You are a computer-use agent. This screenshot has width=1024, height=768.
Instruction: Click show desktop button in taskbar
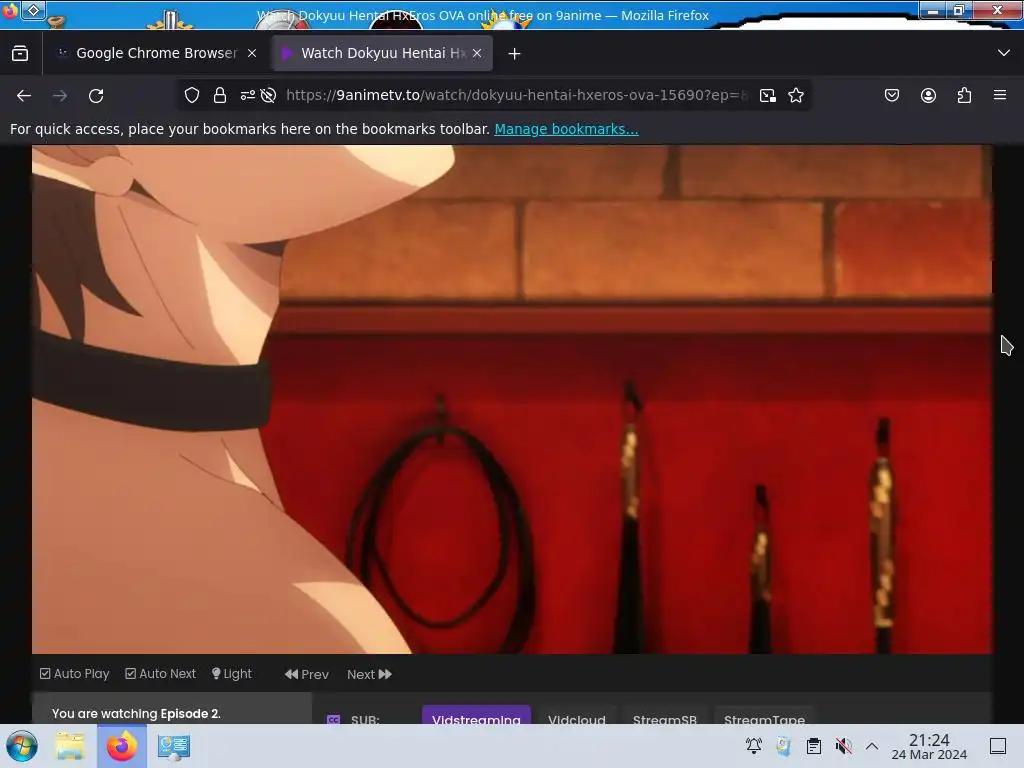998,746
